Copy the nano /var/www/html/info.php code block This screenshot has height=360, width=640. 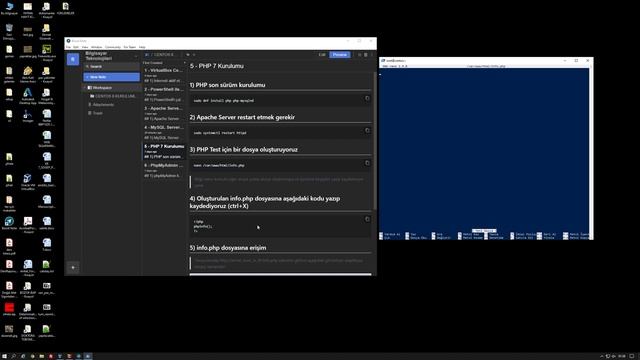(367, 163)
